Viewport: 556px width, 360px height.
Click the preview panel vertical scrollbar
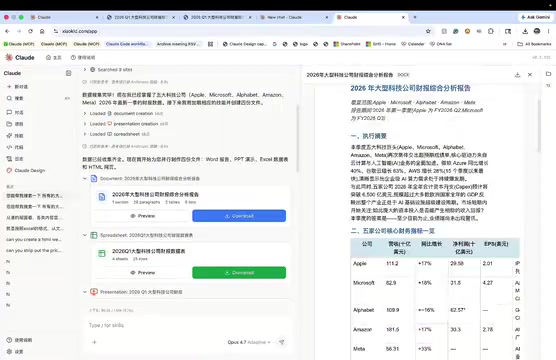[539, 126]
